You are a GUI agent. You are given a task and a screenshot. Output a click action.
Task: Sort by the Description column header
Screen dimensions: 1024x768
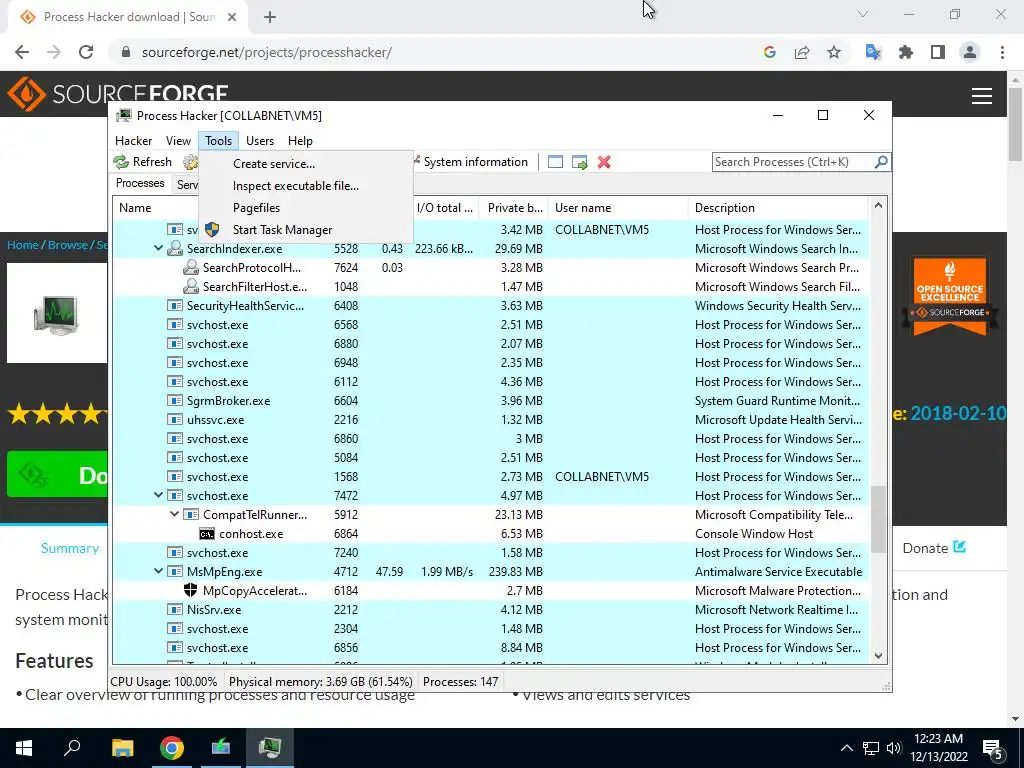[778, 208]
